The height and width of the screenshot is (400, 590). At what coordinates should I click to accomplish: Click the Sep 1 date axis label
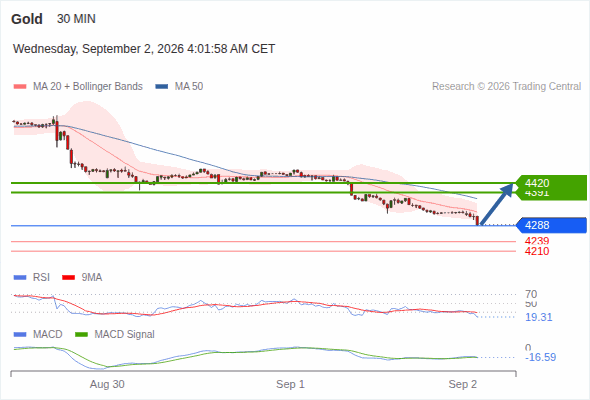tap(290, 384)
